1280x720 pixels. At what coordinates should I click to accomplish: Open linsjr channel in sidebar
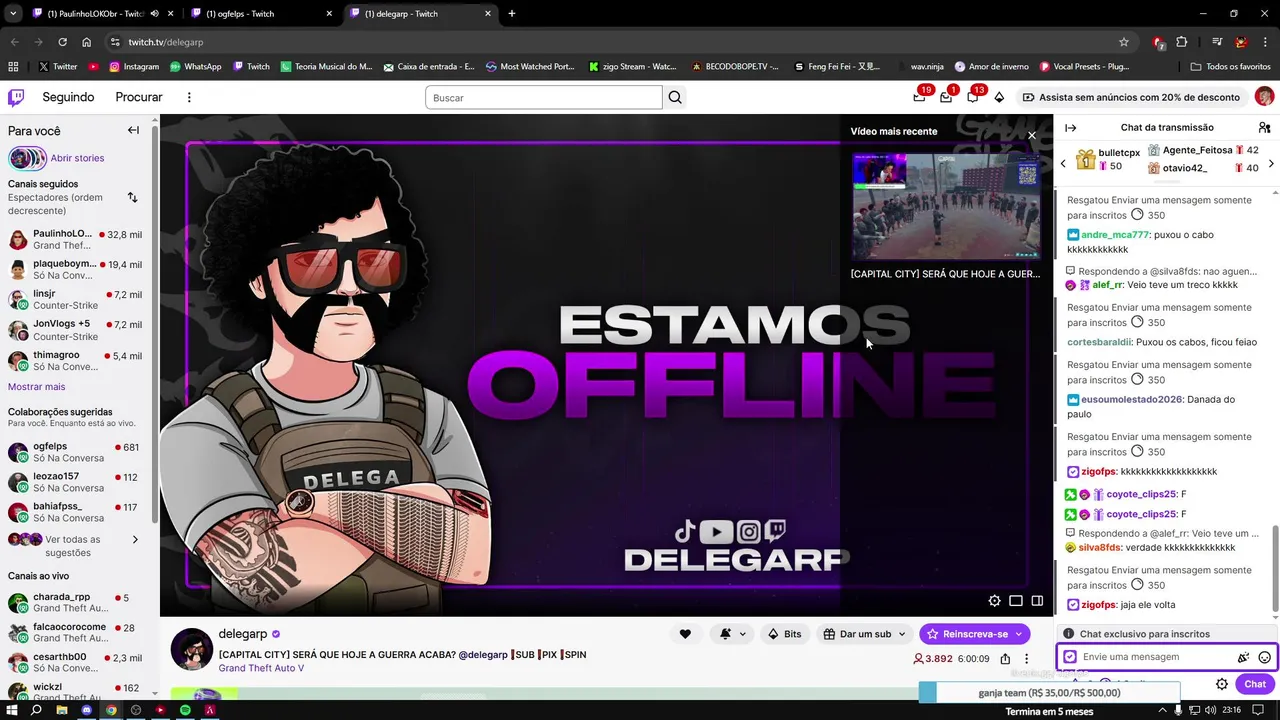pyautogui.click(x=76, y=300)
